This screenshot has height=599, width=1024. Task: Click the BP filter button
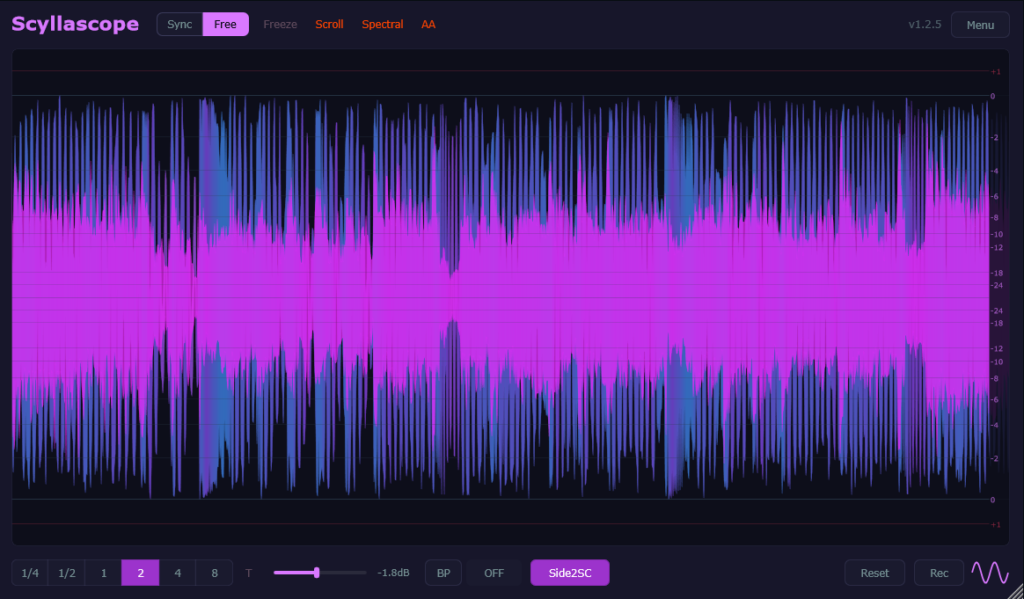point(443,573)
